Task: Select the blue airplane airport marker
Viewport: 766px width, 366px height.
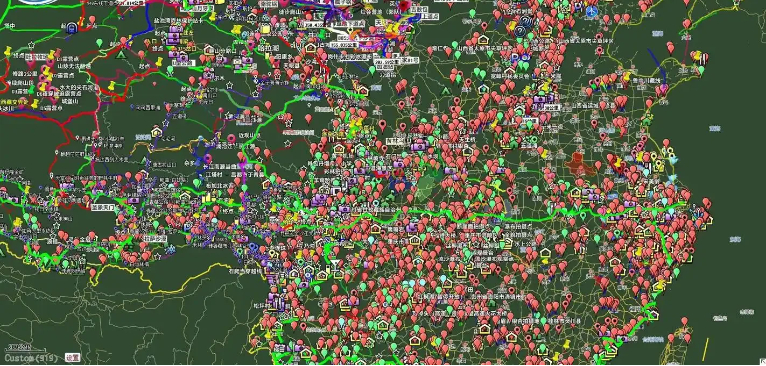Action: click(591, 10)
